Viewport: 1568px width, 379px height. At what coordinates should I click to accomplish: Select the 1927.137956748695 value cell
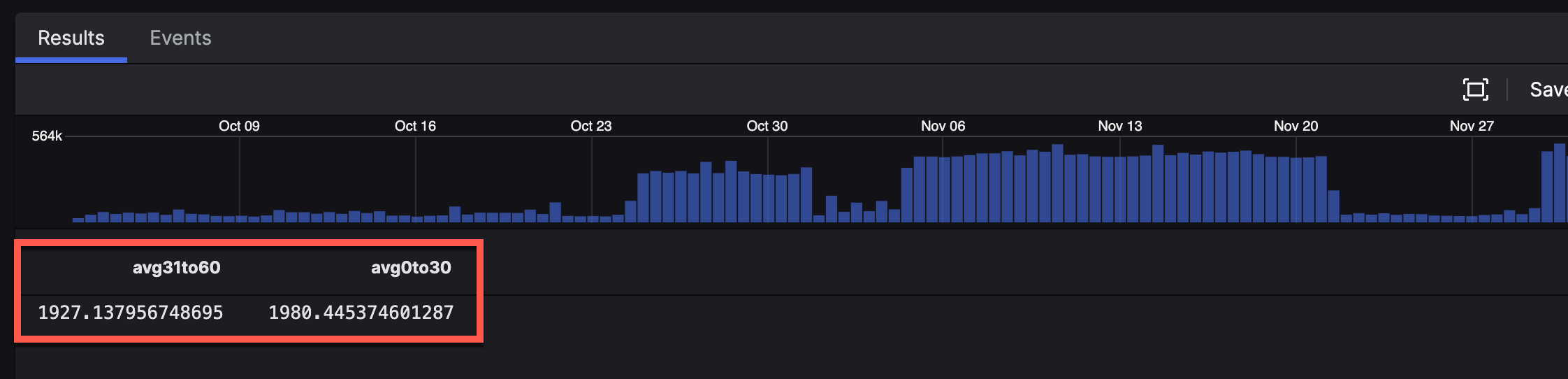click(131, 313)
